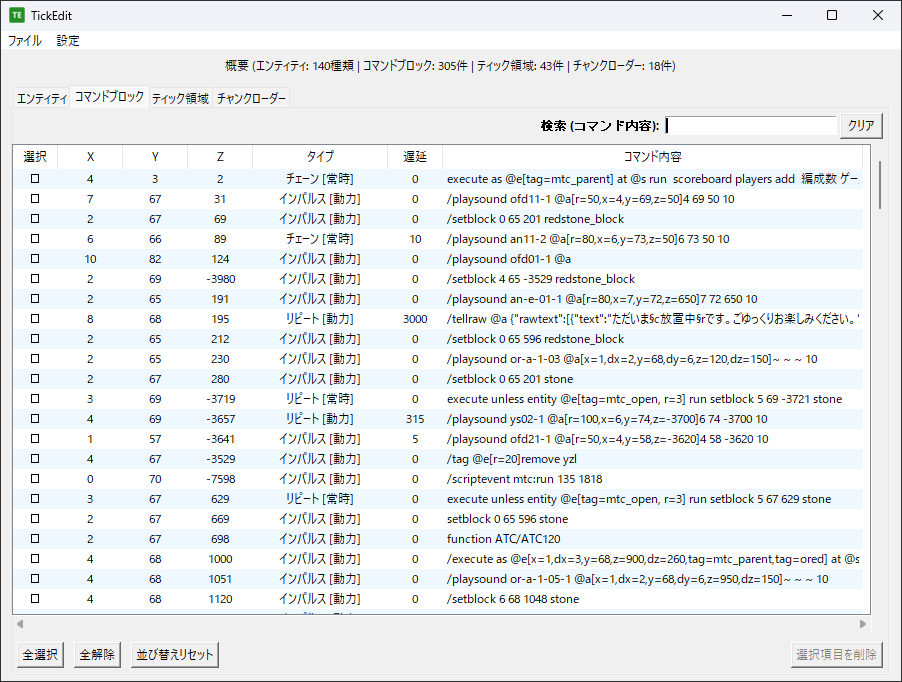This screenshot has height=682, width=902.
Task: Minimize the TickEdit window
Action: pos(787,16)
